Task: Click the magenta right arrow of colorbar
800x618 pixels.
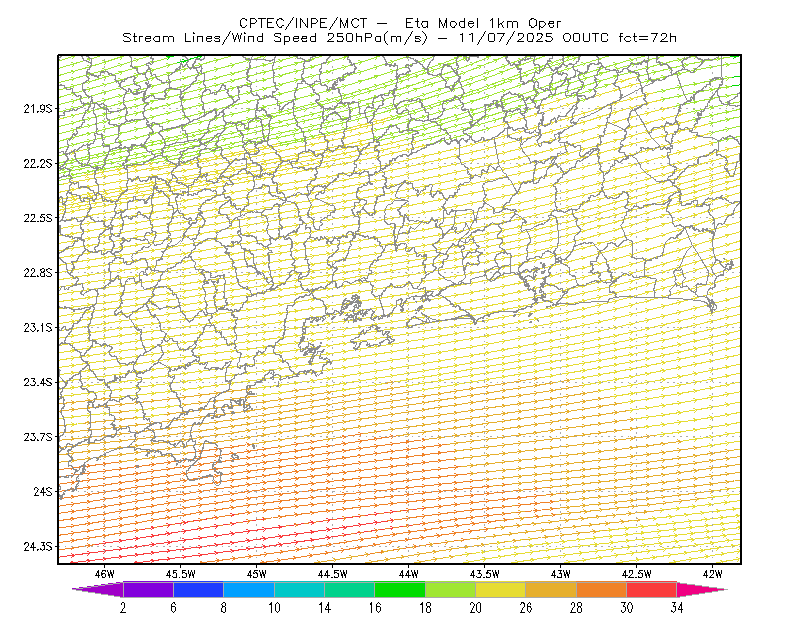Action: [x=699, y=589]
